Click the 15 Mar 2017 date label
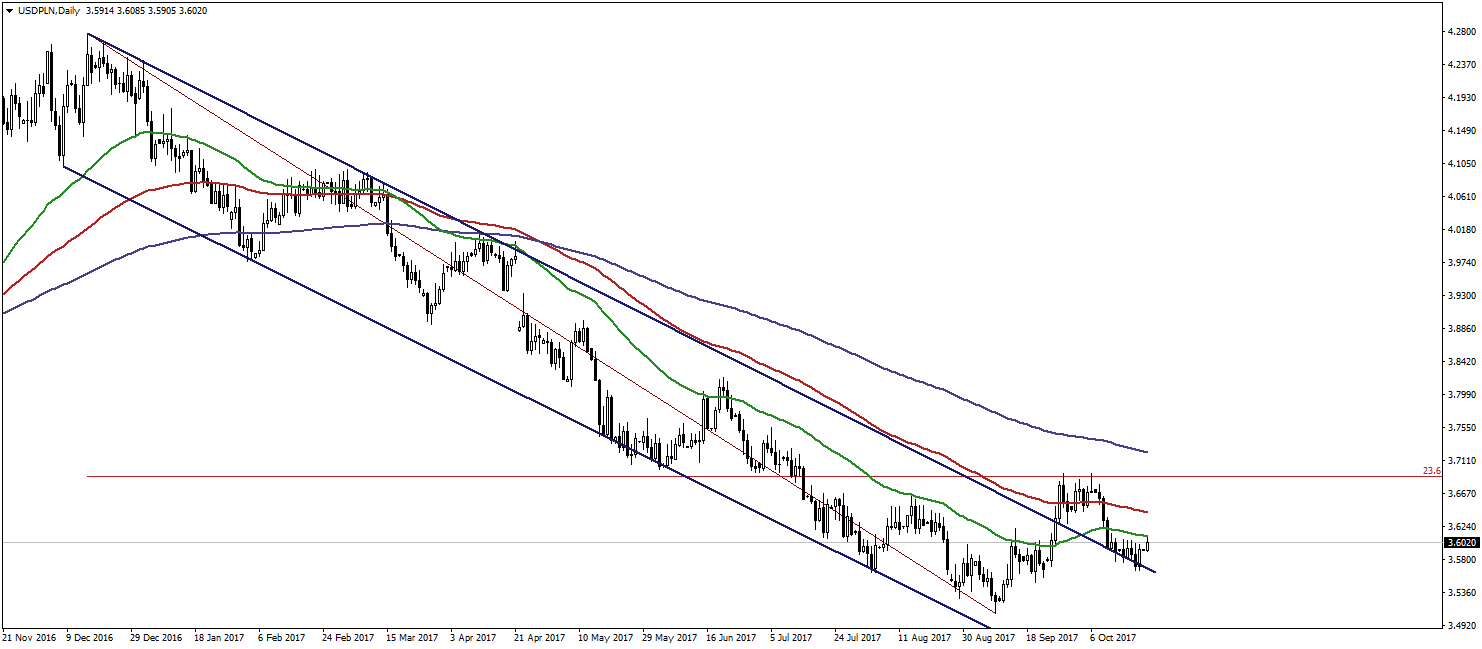 411,637
